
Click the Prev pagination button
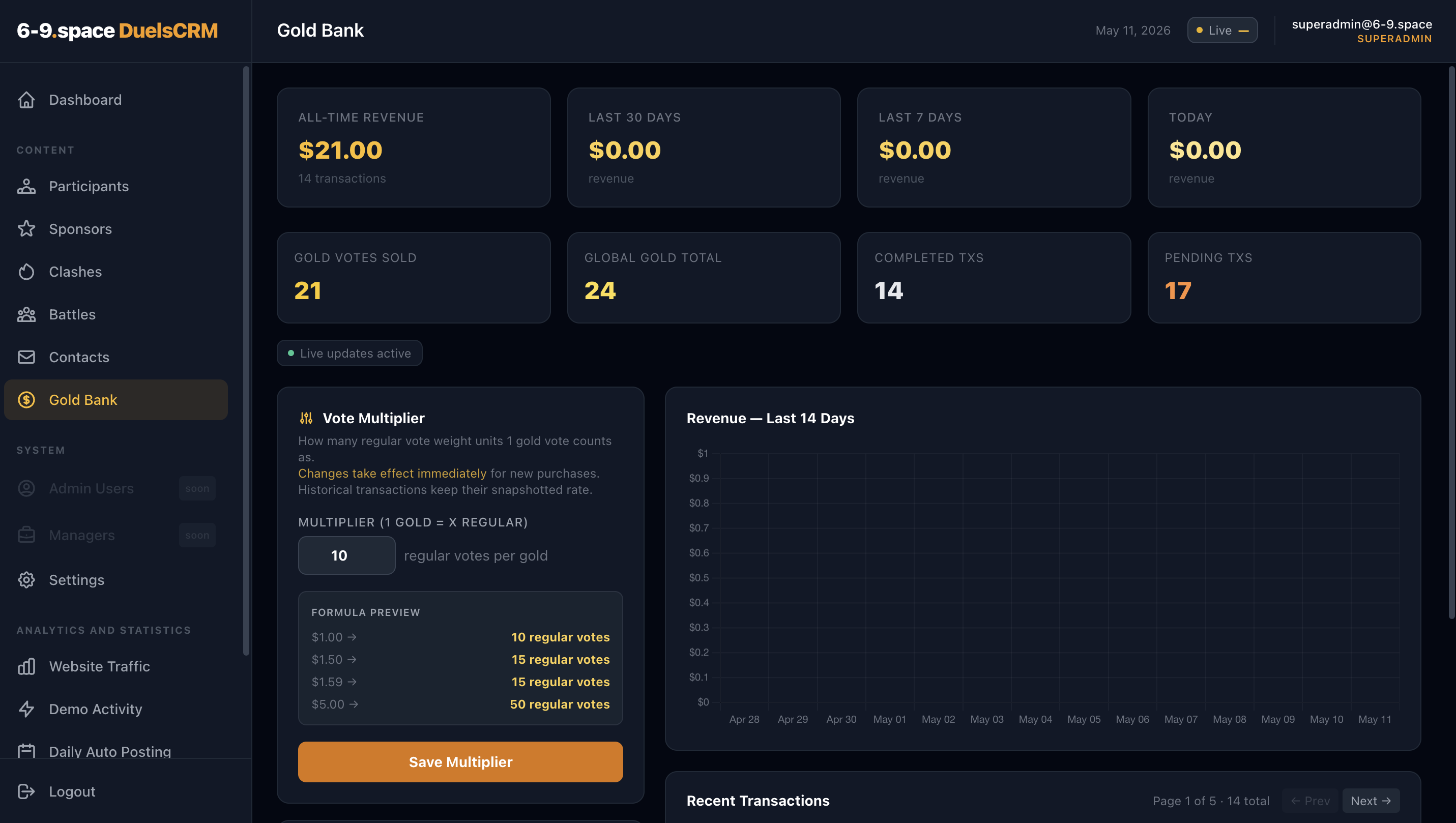coord(1309,801)
